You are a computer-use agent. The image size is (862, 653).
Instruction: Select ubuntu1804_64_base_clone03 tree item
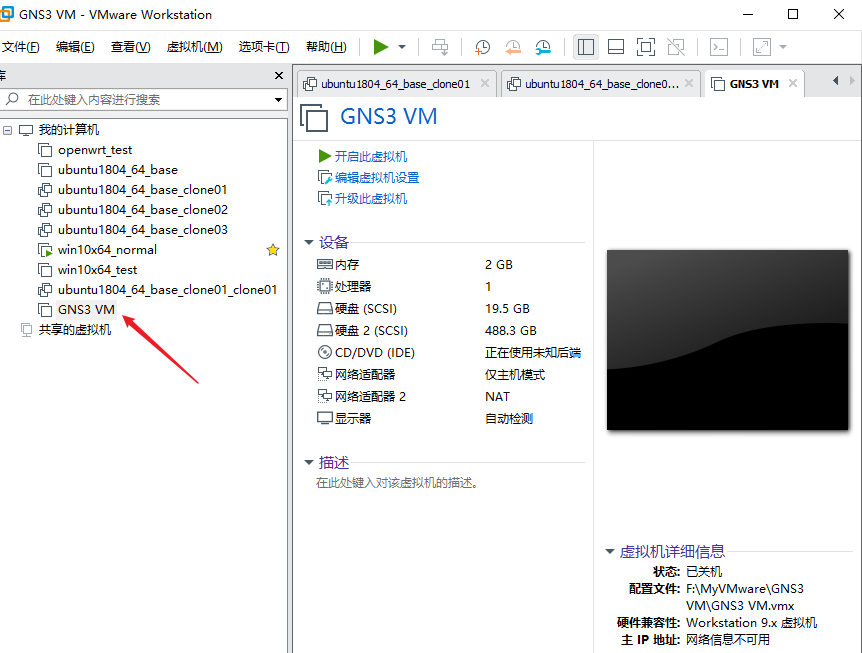142,230
